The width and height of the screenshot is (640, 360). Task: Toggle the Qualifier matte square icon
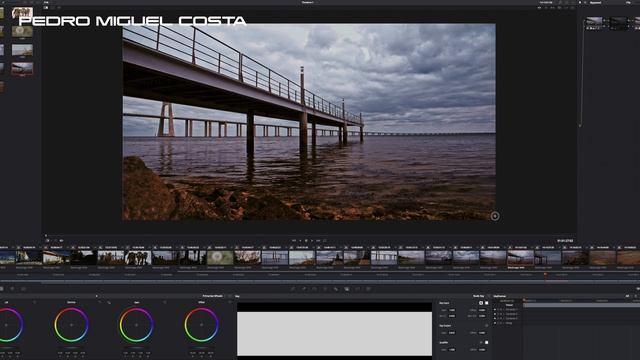(487, 342)
